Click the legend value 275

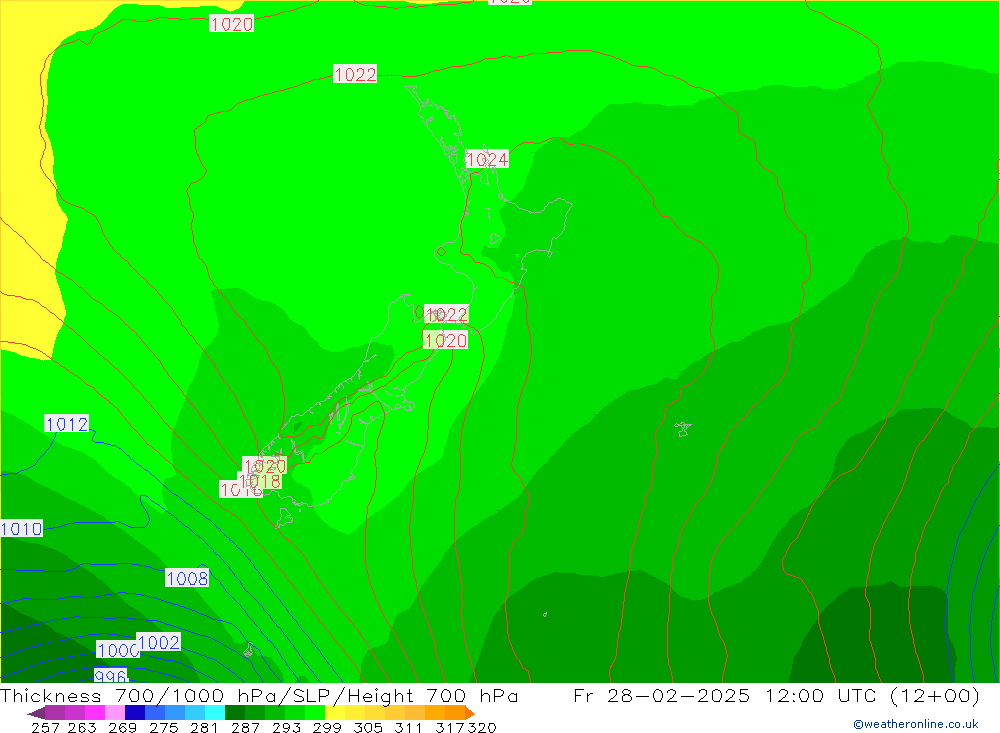click(x=164, y=727)
